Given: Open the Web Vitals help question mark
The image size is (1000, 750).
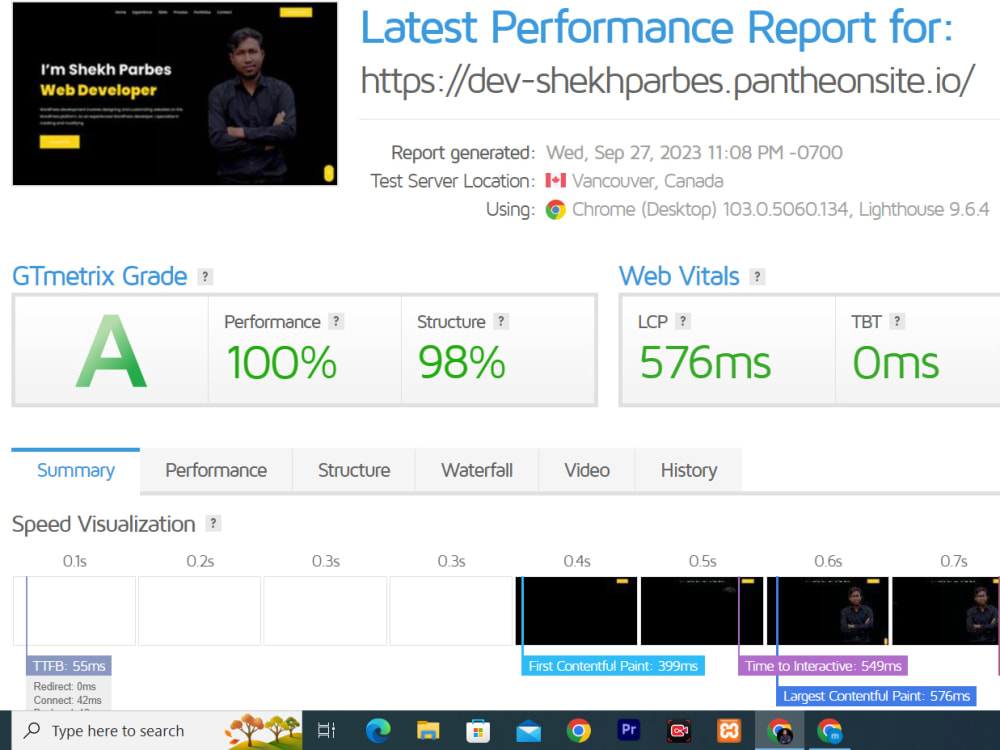Looking at the screenshot, I should coord(757,276).
